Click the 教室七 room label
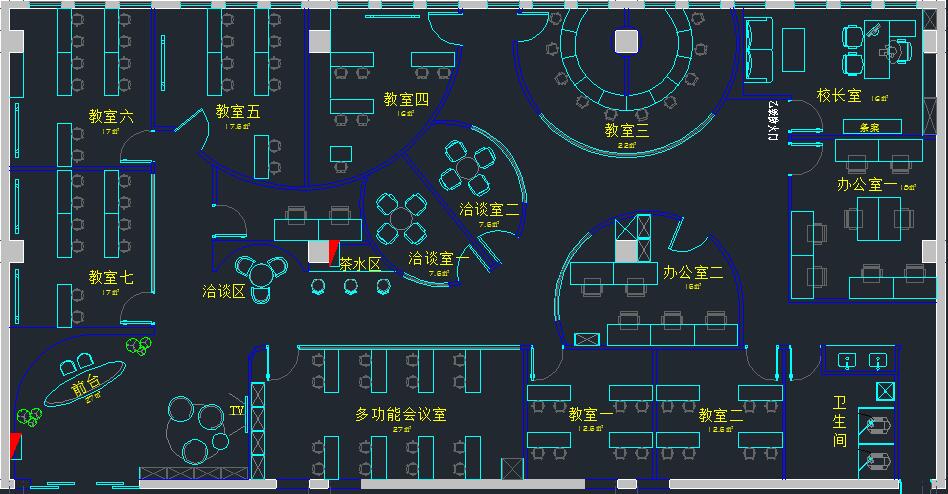 click(x=110, y=277)
